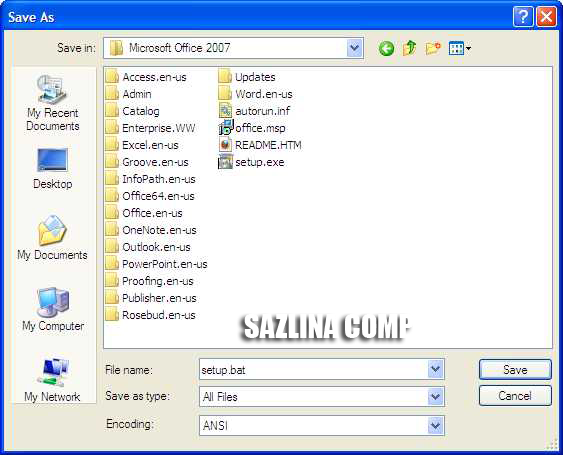Select the Admin folder icon
The width and height of the screenshot is (563, 455).
pyautogui.click(x=112, y=94)
